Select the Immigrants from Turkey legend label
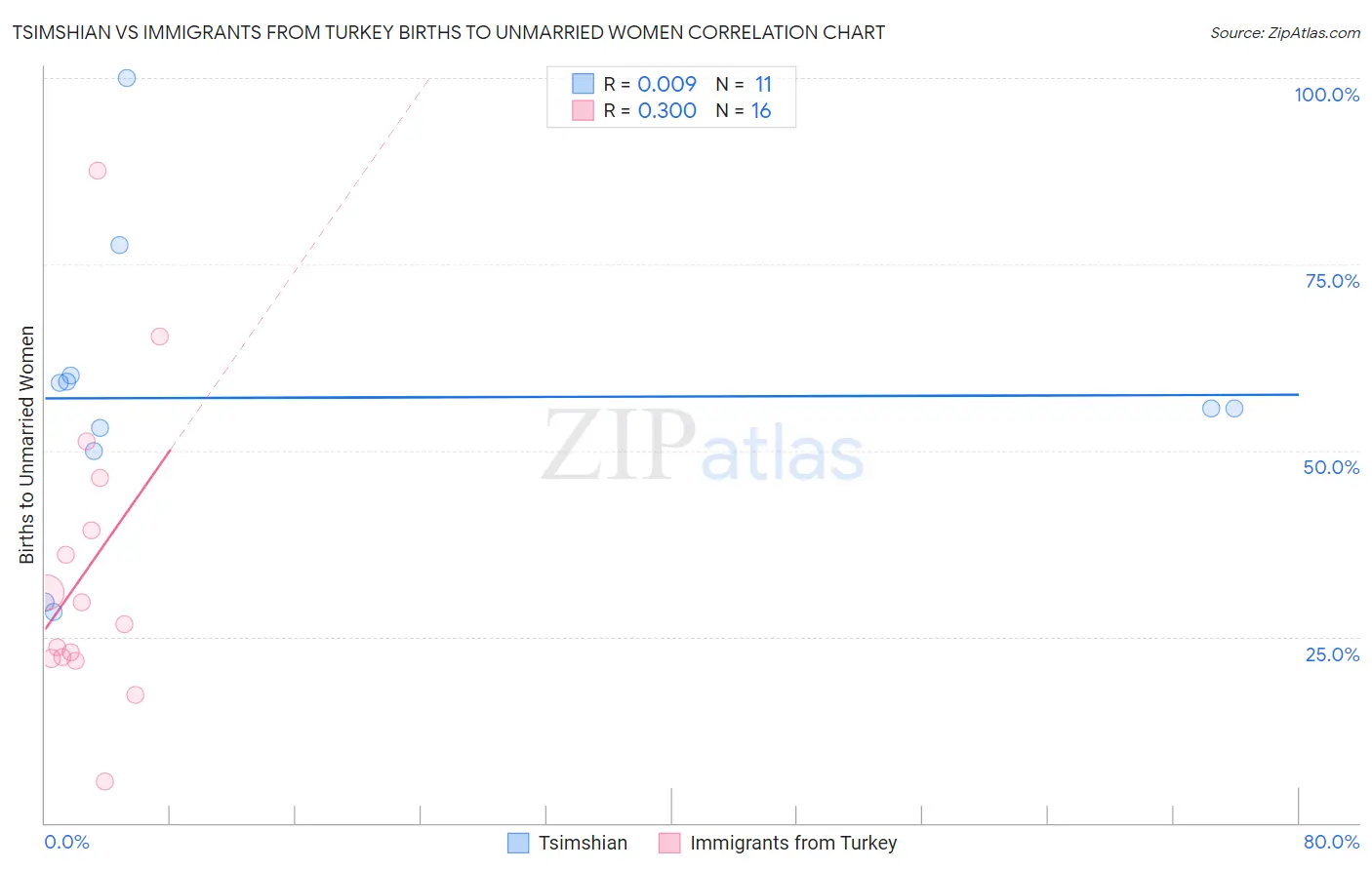Image resolution: width=1372 pixels, height=870 pixels. (x=793, y=843)
